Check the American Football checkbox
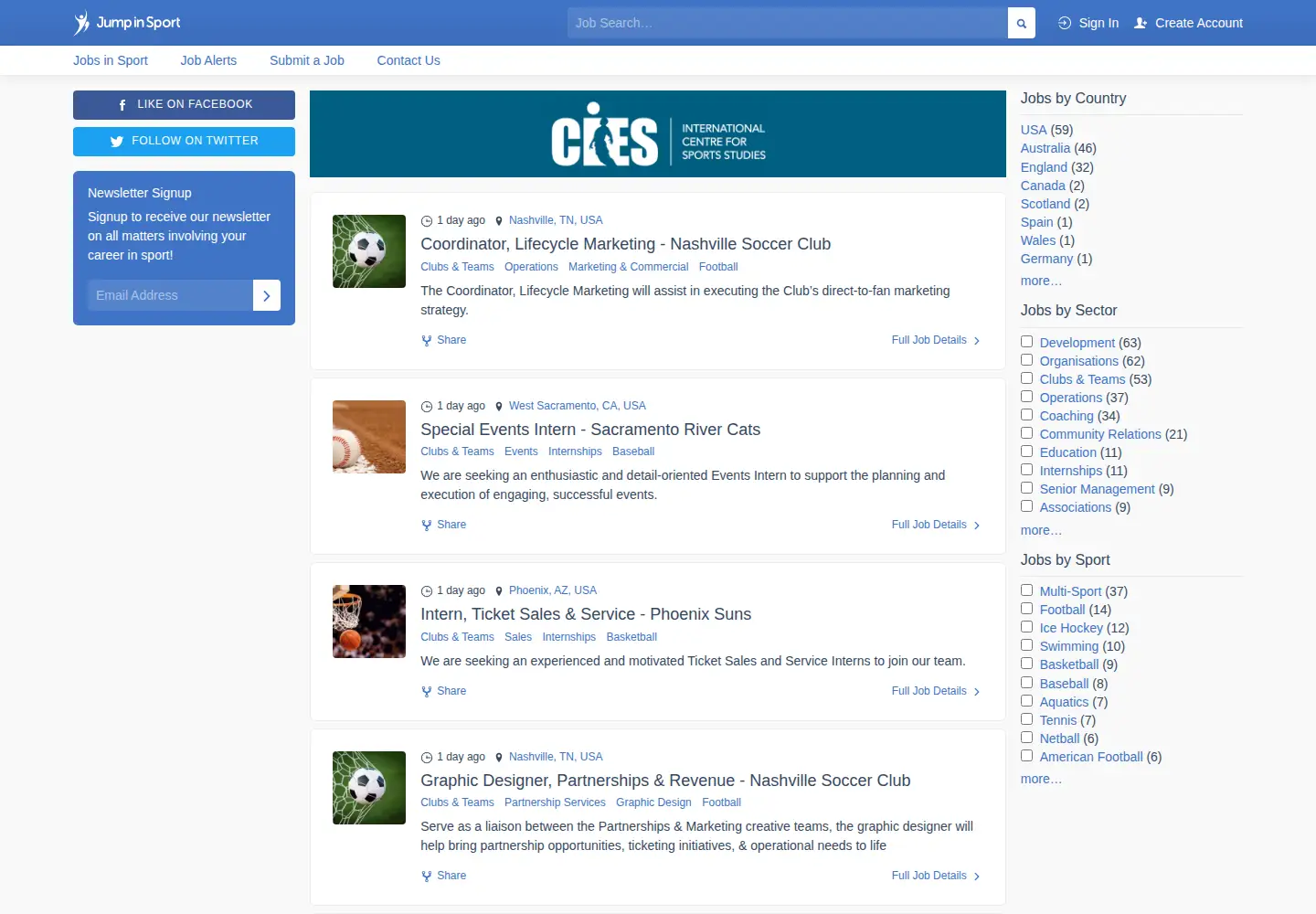 pyautogui.click(x=1026, y=756)
